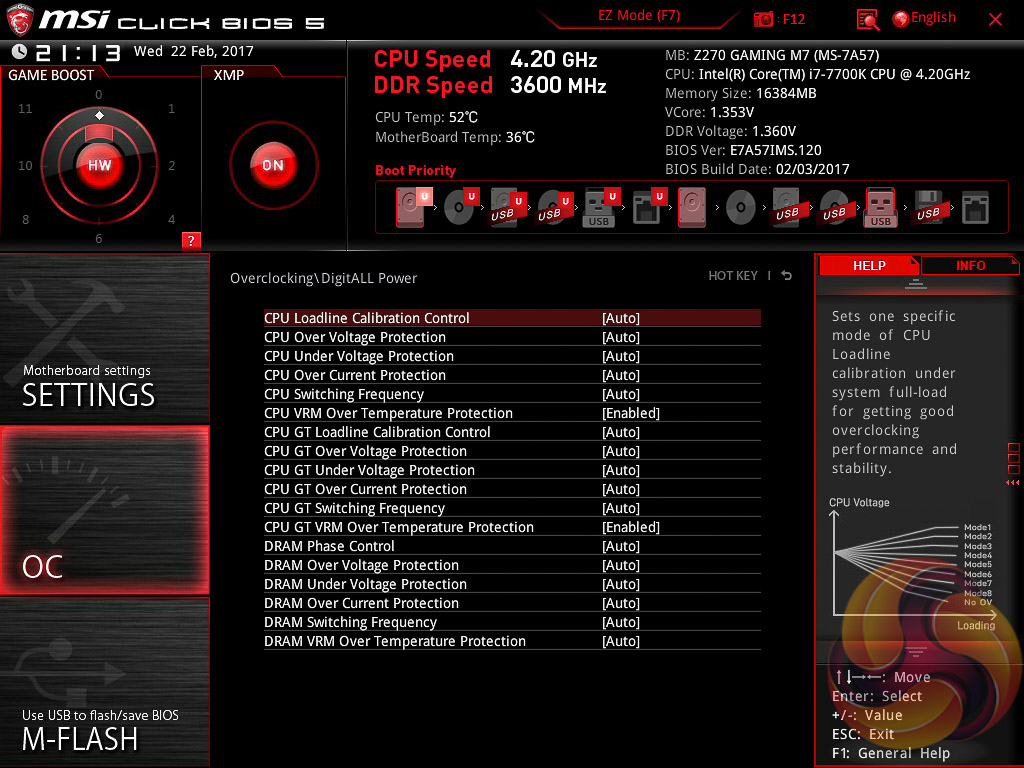The image size is (1024, 768).
Task: Select the CPU GT Over Current Protection row label
Action: coord(365,489)
